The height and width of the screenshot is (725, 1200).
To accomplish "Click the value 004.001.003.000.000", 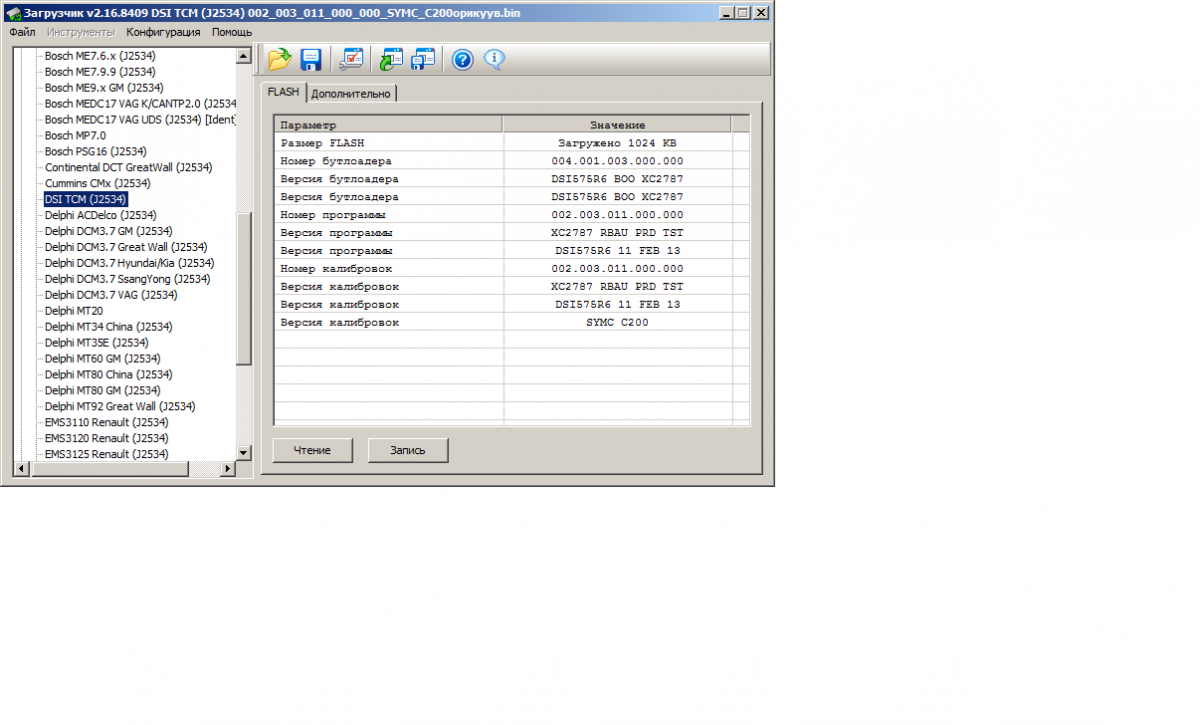I will point(617,161).
